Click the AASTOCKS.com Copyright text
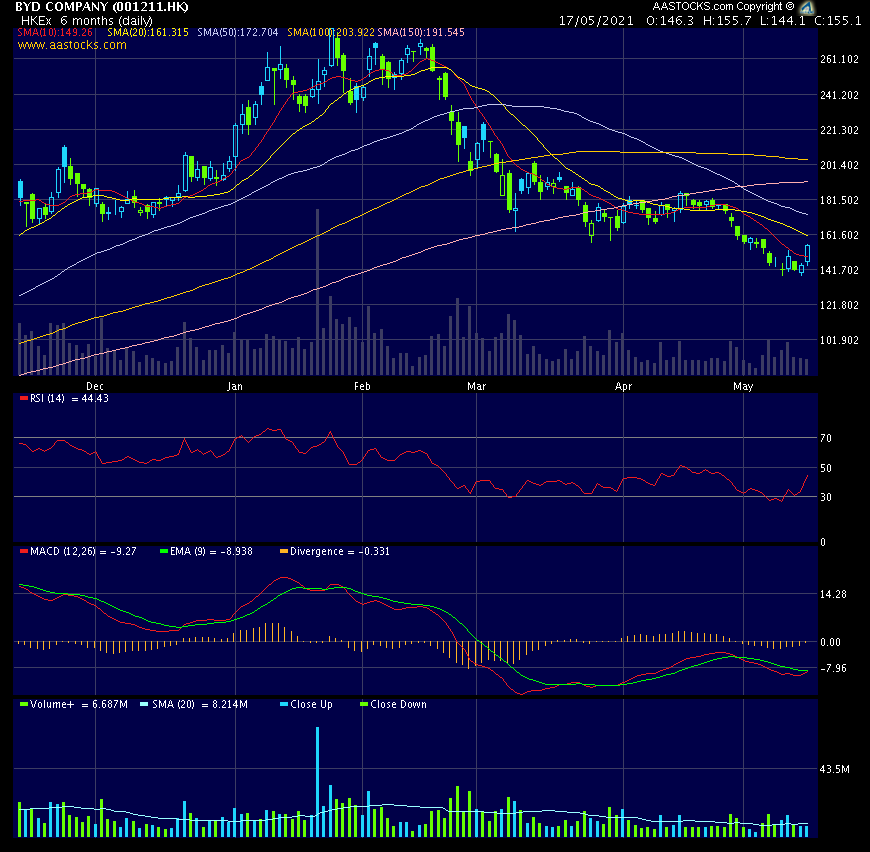The width and height of the screenshot is (870, 852). coord(724,7)
